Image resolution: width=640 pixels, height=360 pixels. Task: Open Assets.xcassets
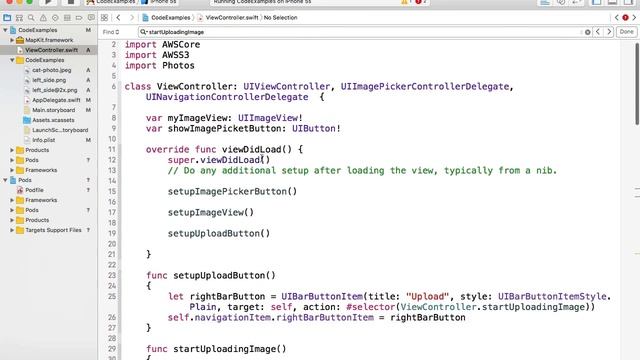53,120
